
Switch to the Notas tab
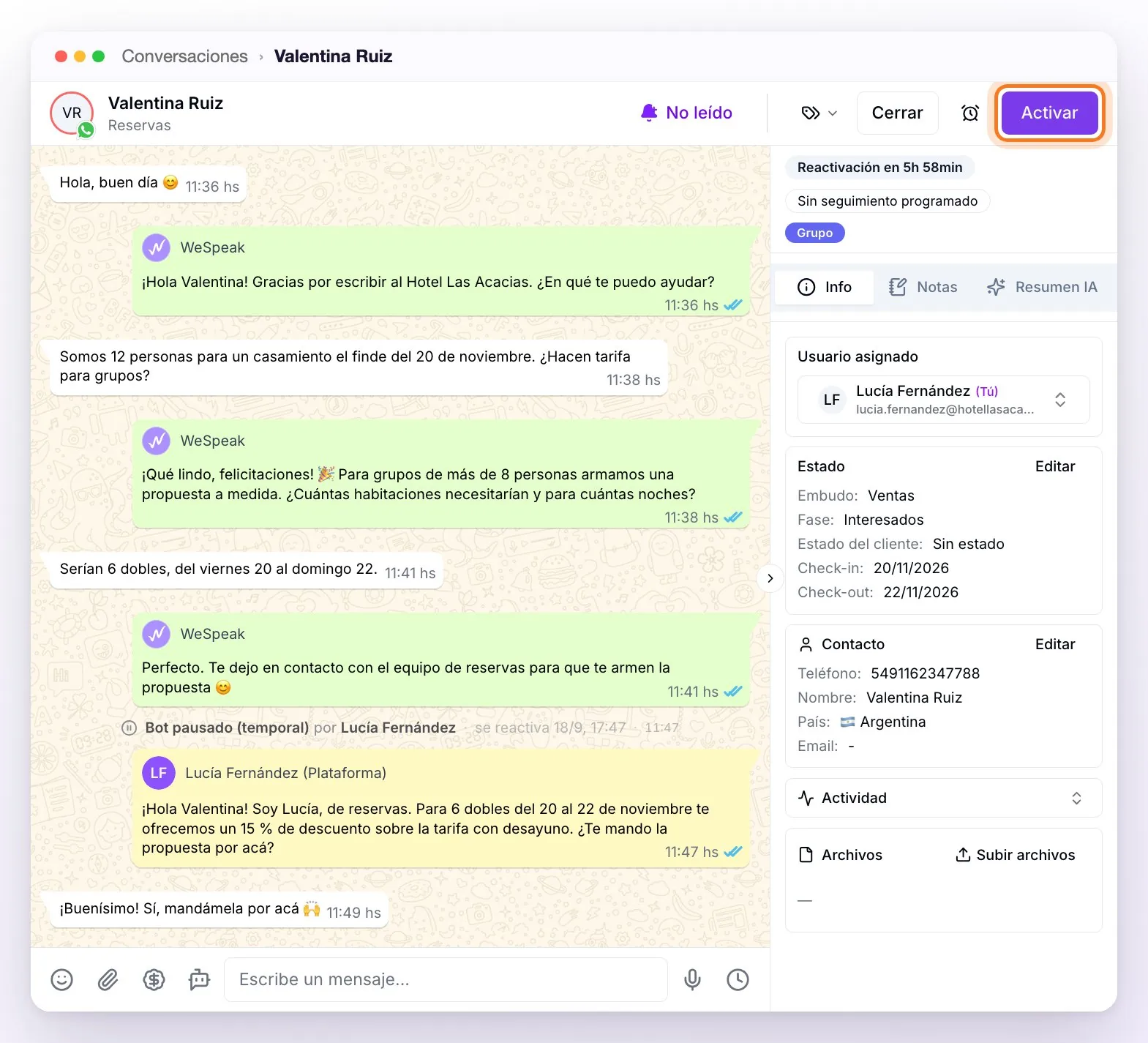[x=923, y=287]
